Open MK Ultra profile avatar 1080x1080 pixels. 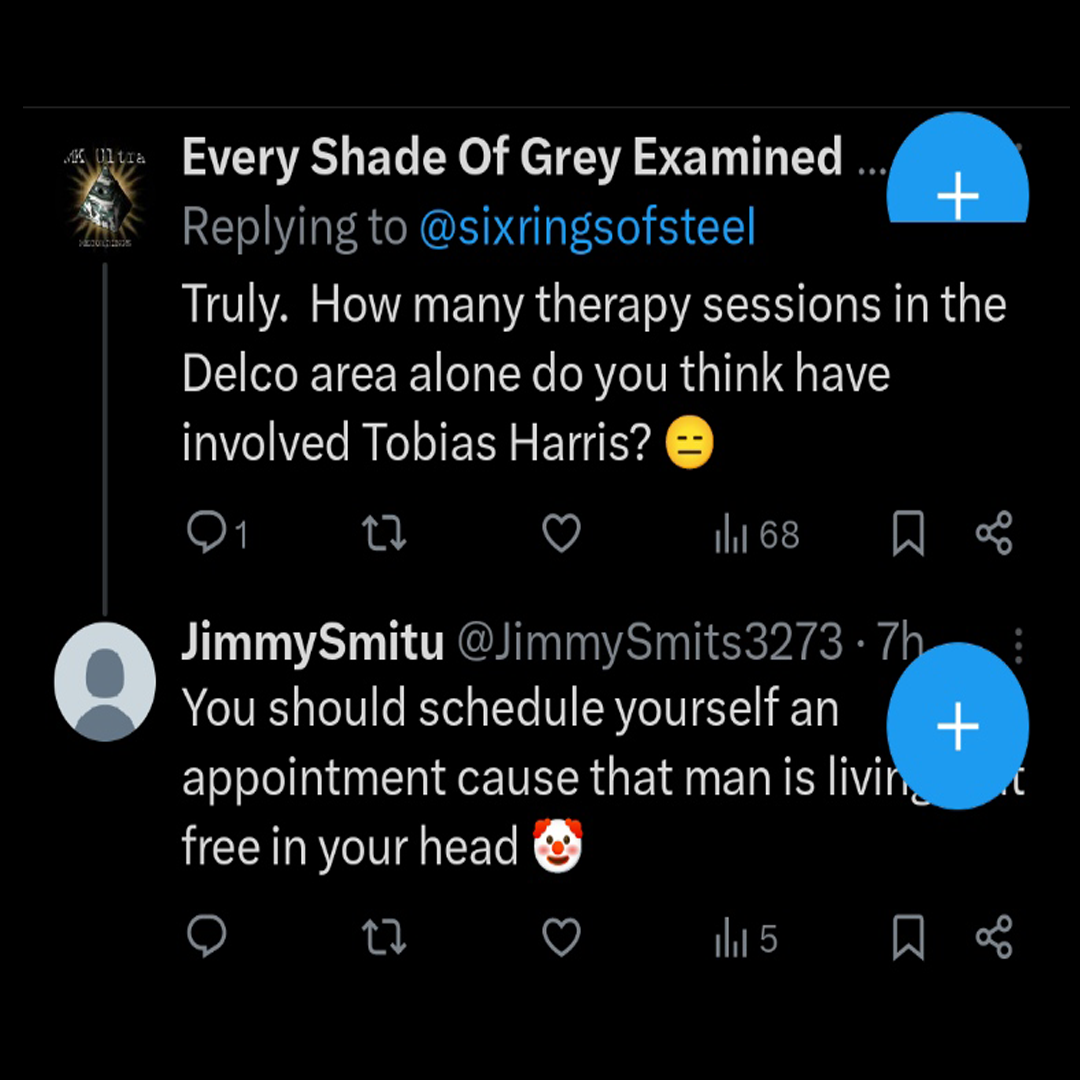coord(105,196)
